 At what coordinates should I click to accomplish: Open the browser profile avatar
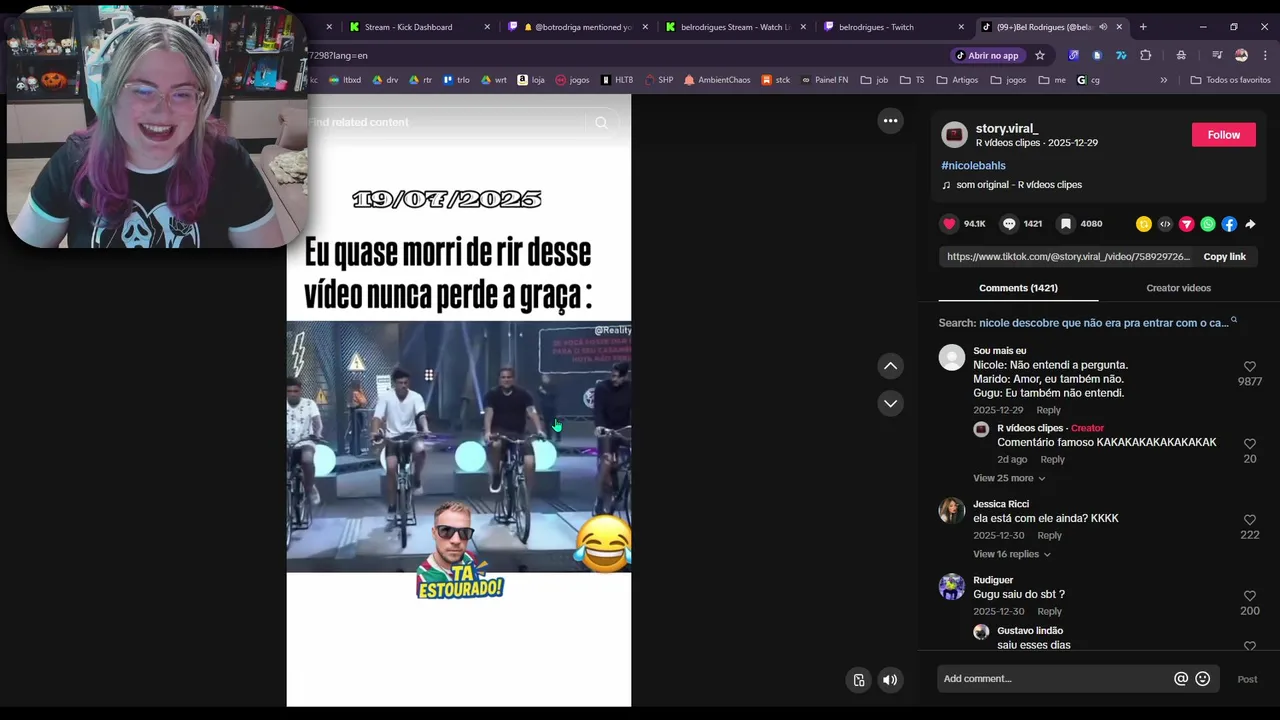[x=1241, y=55]
